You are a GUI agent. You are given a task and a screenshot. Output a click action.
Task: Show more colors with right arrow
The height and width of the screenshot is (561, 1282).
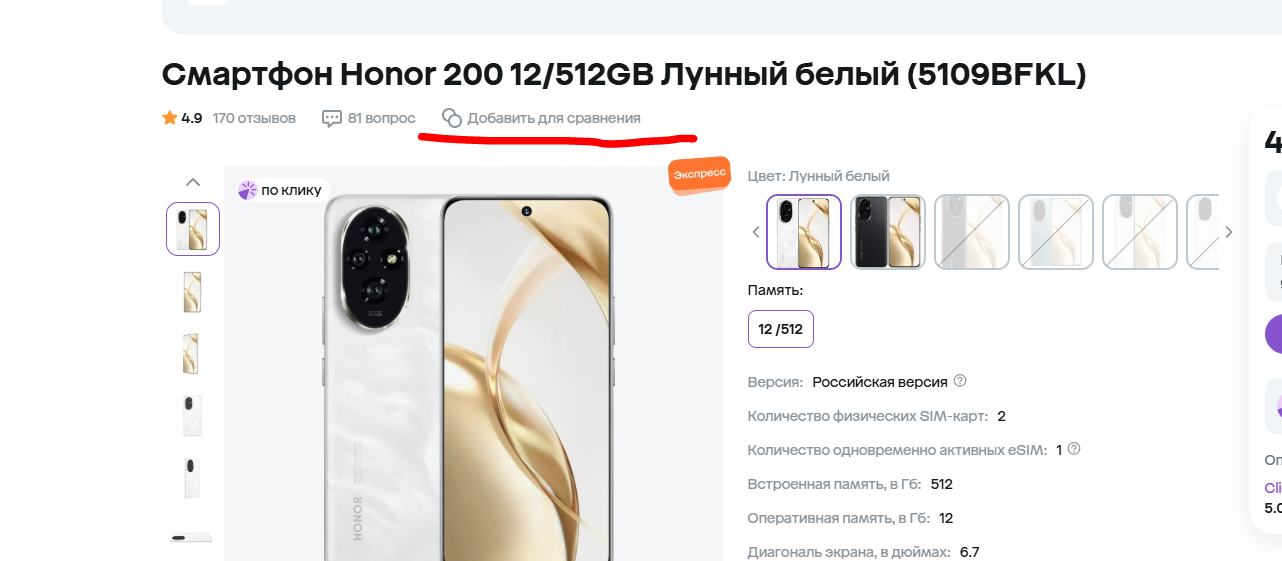(1229, 232)
